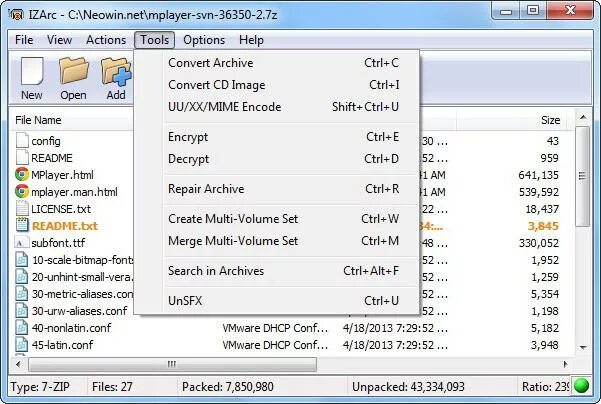Viewport: 601px width, 404px height.
Task: Open the Help menu
Action: tap(251, 40)
